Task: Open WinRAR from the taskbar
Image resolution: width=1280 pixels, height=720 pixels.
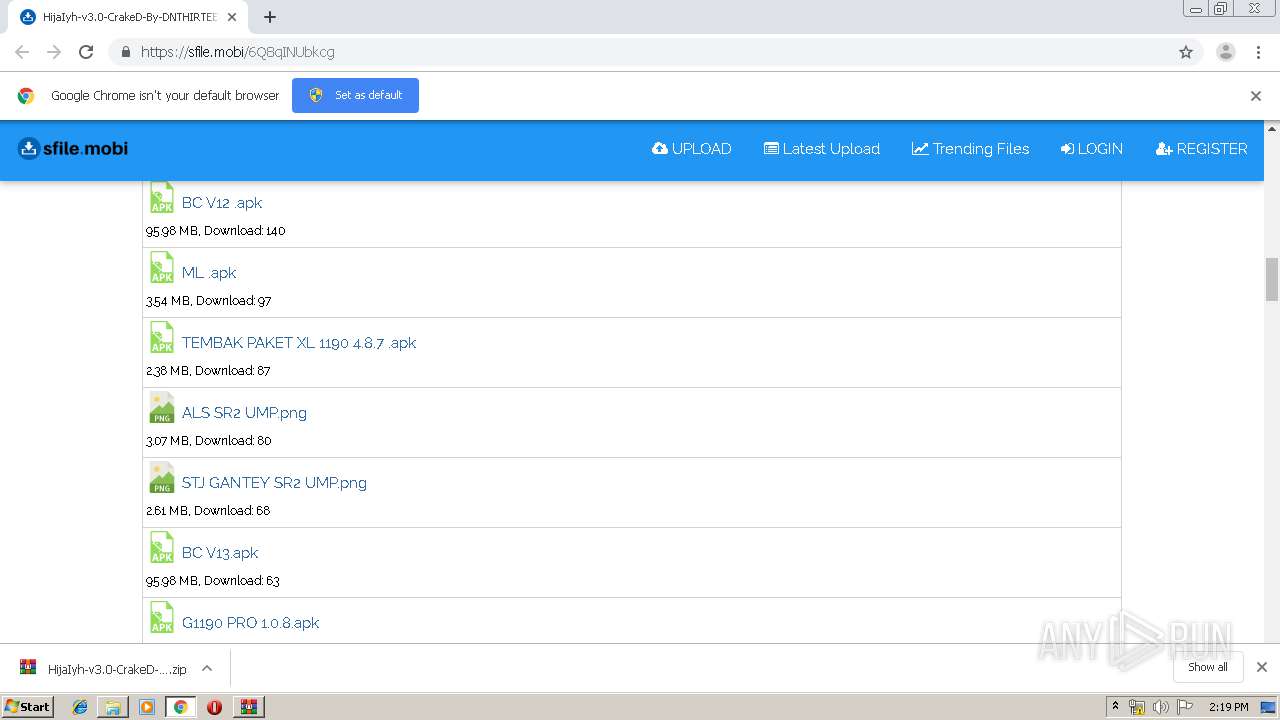Action: pos(248,707)
